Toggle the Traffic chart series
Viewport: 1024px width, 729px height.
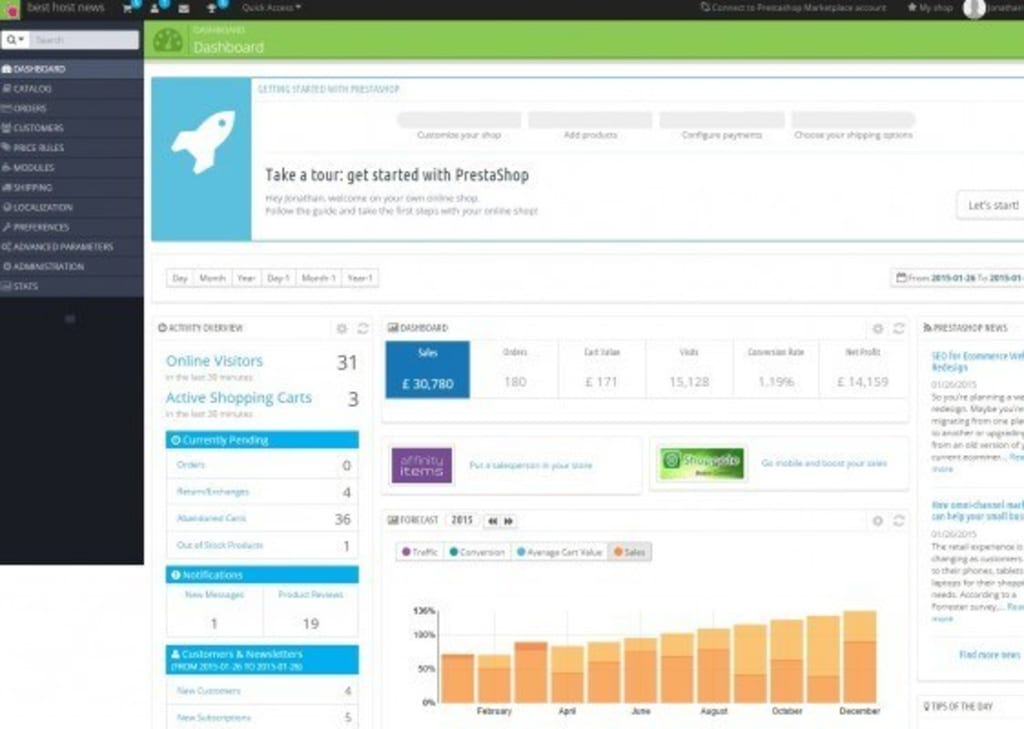click(x=419, y=552)
